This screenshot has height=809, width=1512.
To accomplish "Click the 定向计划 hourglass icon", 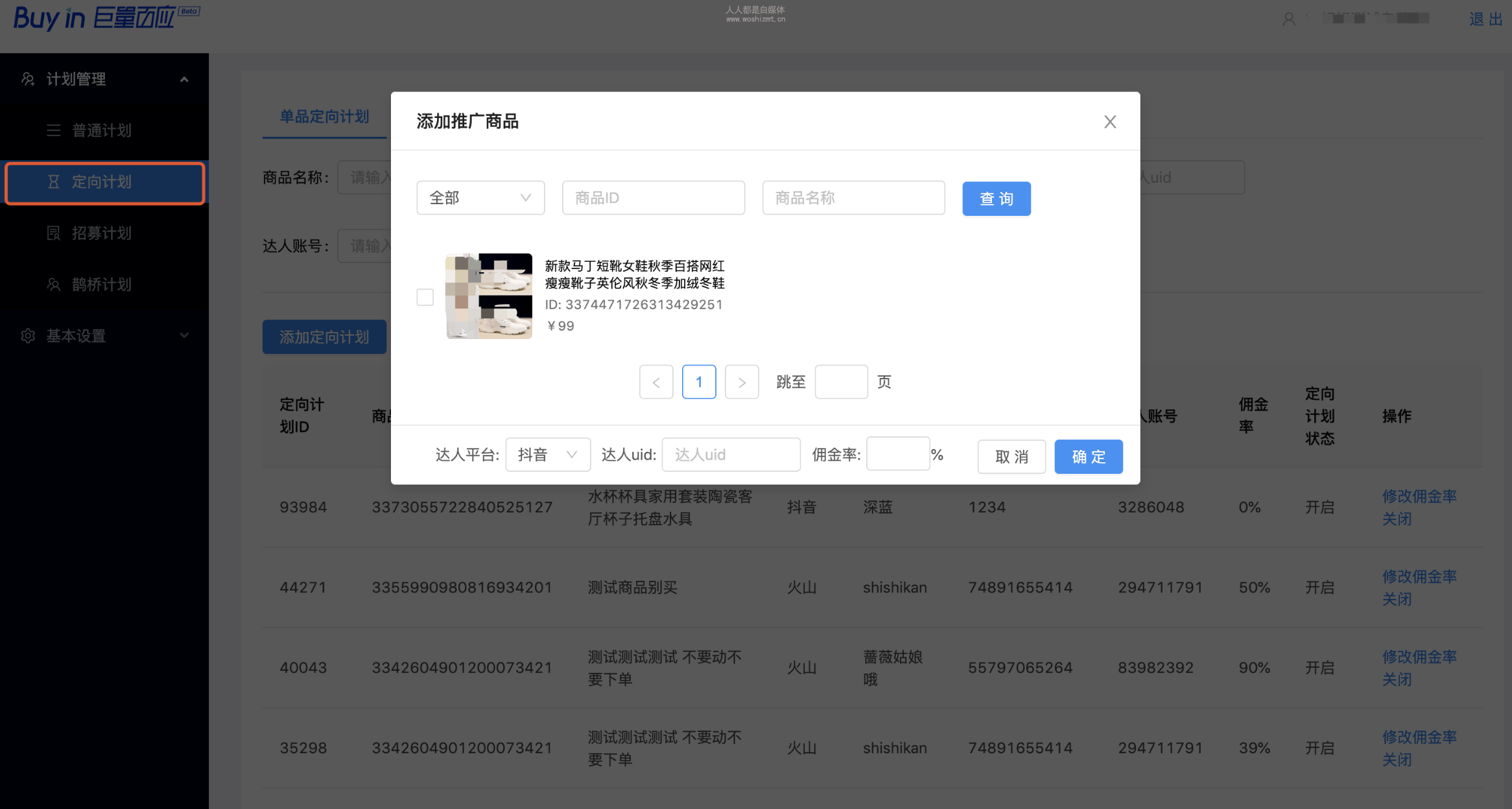I will coord(54,182).
